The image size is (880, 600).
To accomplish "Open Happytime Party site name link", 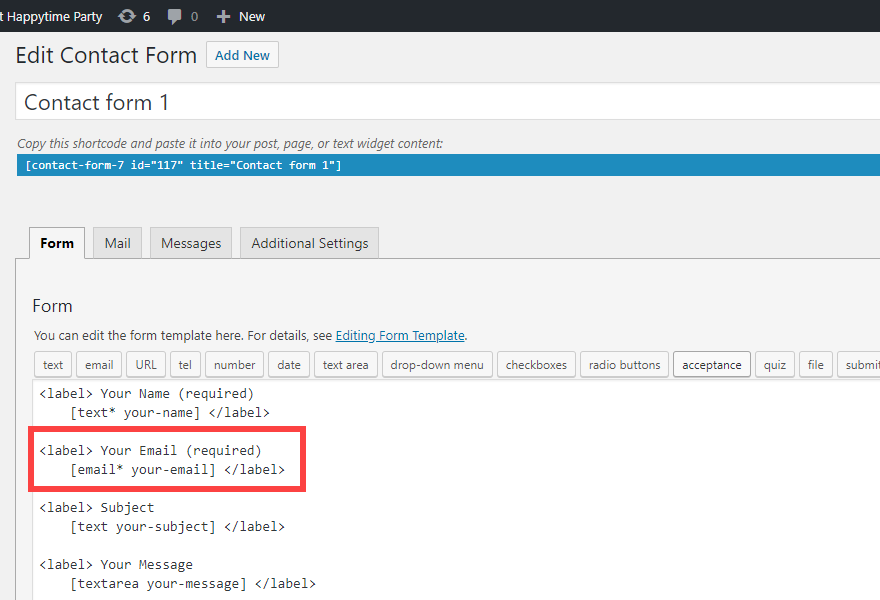I will (x=54, y=16).
